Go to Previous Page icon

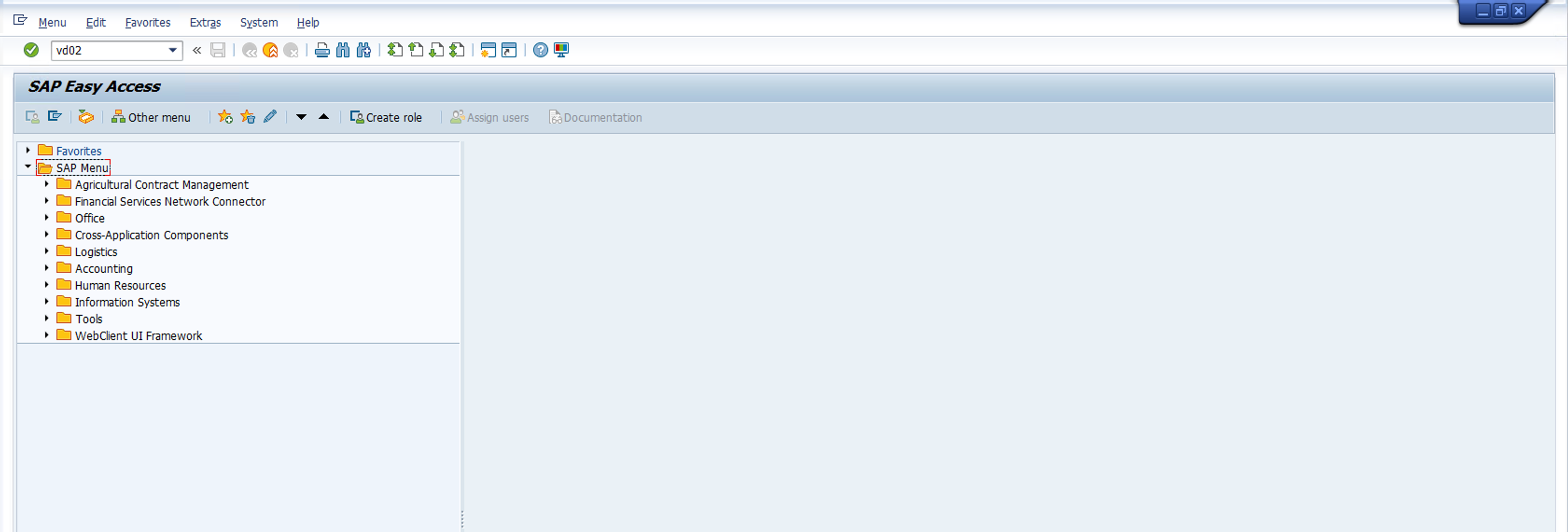click(x=416, y=50)
